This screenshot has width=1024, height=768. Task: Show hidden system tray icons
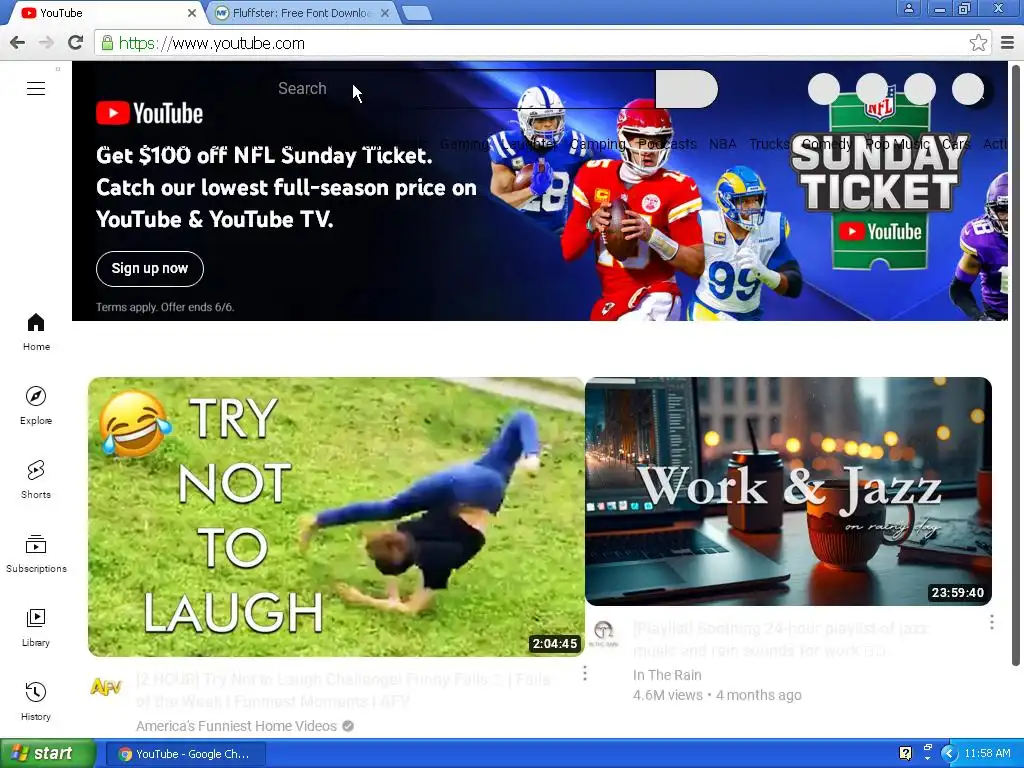[948, 753]
